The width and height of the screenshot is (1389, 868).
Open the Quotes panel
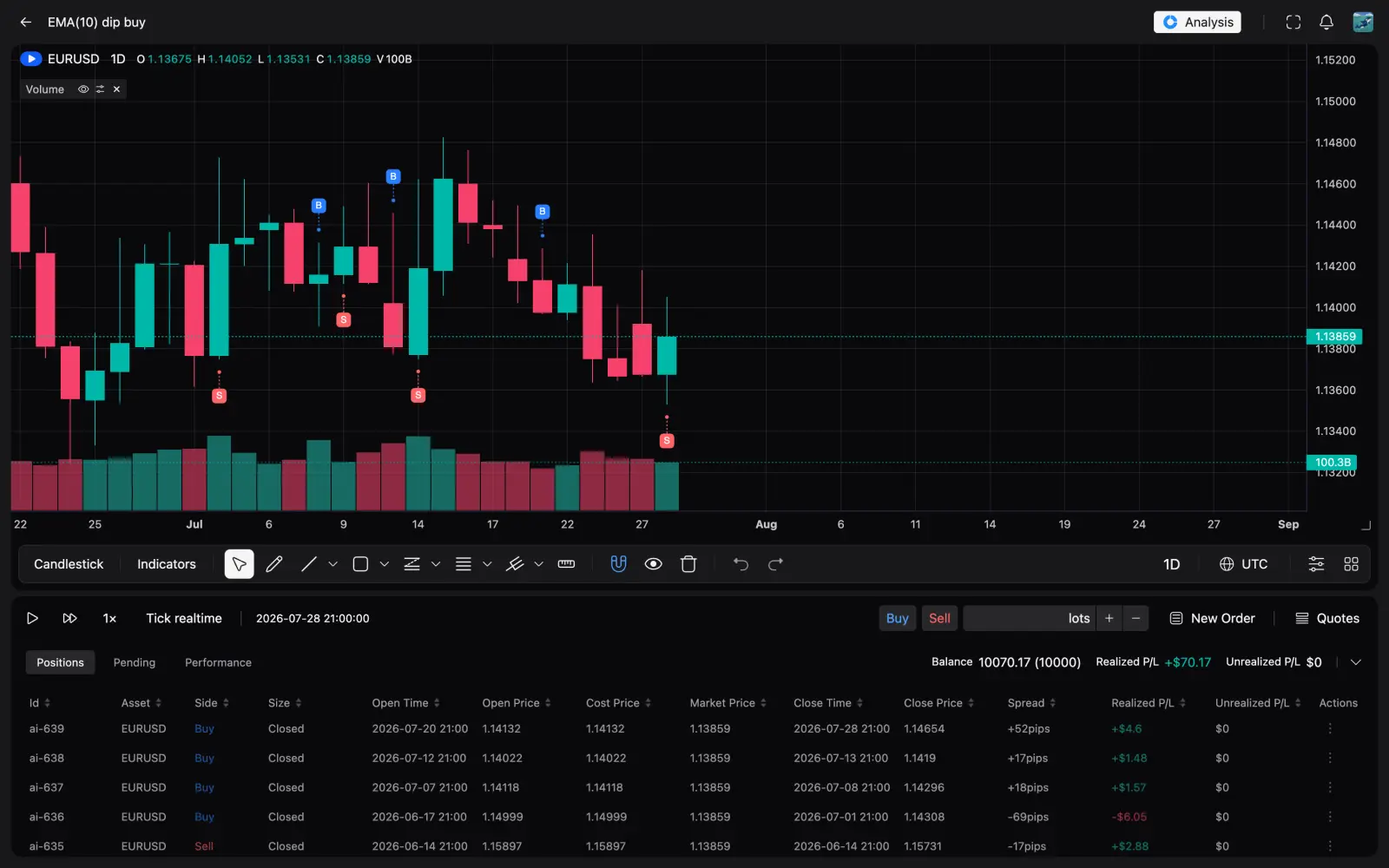pos(1327,619)
